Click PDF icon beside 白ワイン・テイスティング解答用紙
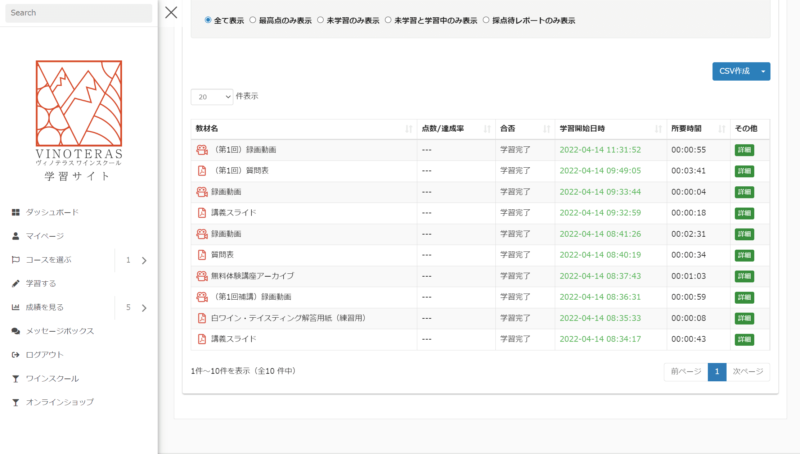Image resolution: width=800 pixels, height=454 pixels. pos(201,317)
